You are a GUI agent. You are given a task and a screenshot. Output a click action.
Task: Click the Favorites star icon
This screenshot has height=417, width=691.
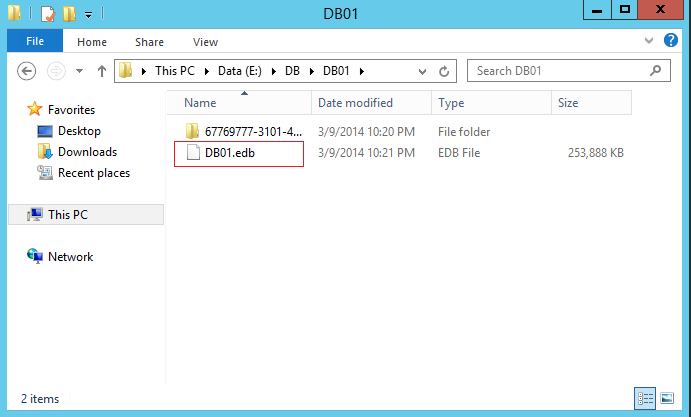34,109
